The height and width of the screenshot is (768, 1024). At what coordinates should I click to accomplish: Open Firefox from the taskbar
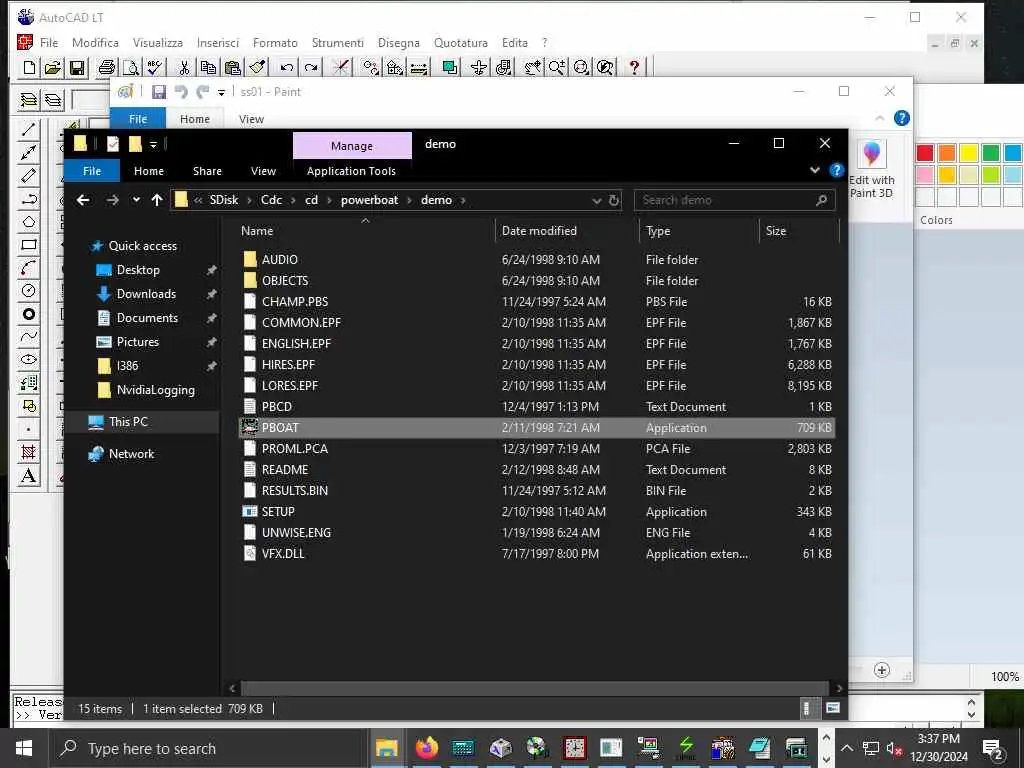pos(426,748)
